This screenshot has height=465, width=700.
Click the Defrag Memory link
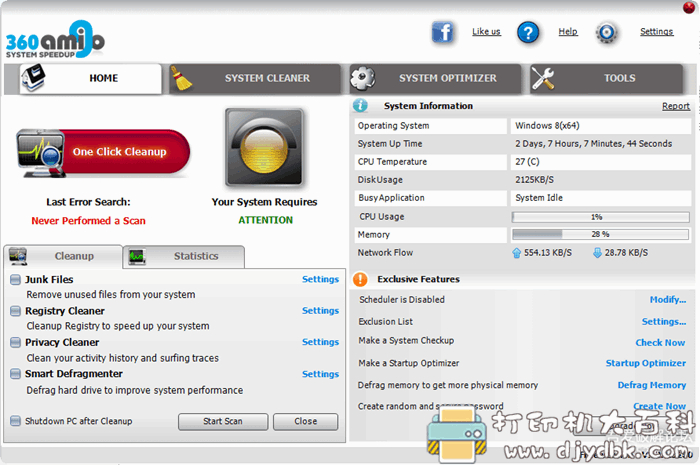coord(651,385)
